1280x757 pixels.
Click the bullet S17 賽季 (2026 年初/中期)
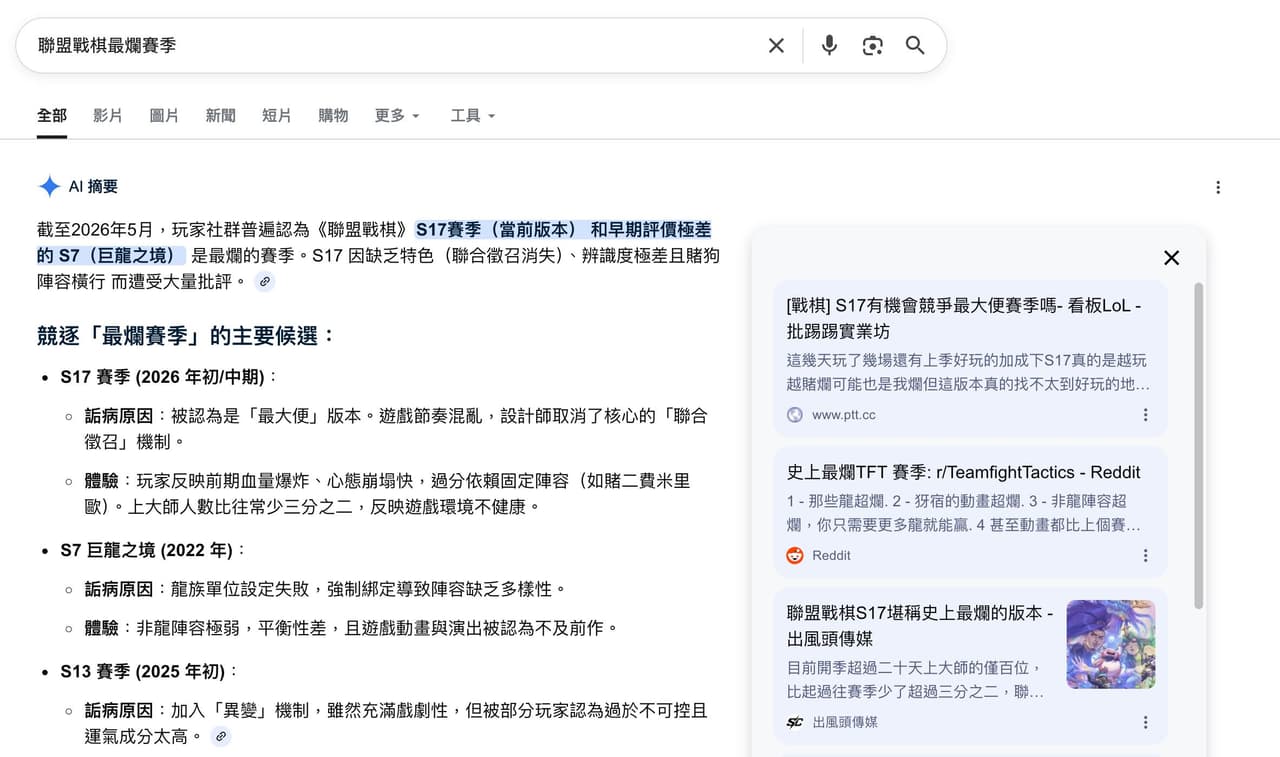[169, 377]
